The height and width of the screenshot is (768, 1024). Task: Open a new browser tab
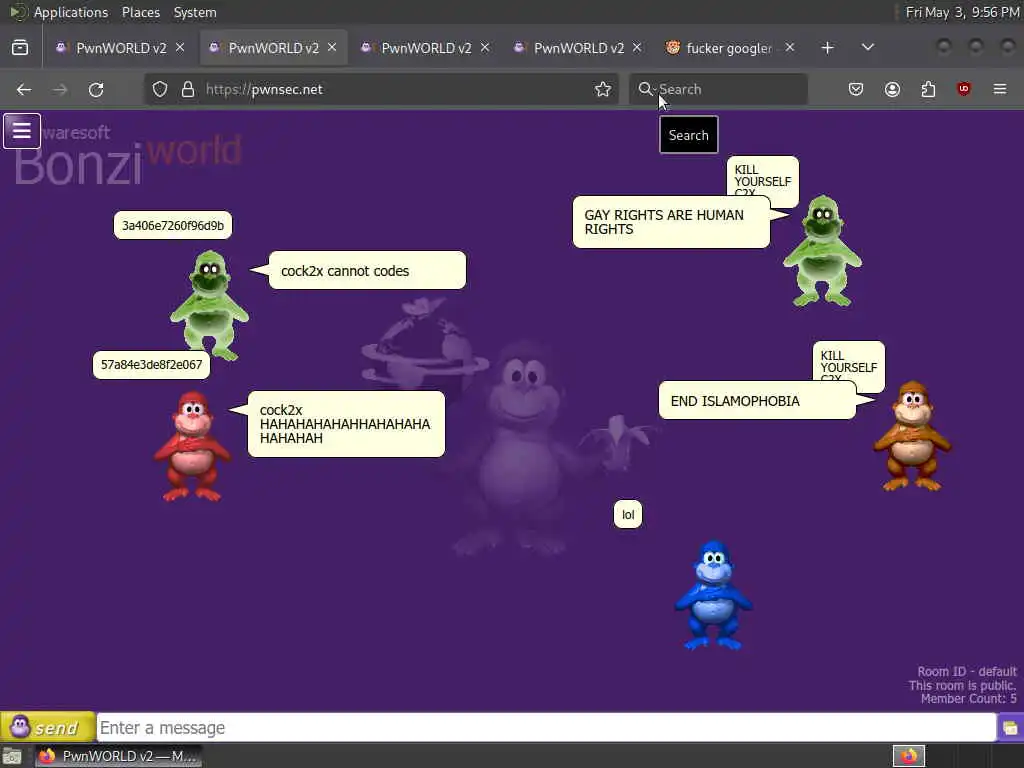tap(827, 48)
